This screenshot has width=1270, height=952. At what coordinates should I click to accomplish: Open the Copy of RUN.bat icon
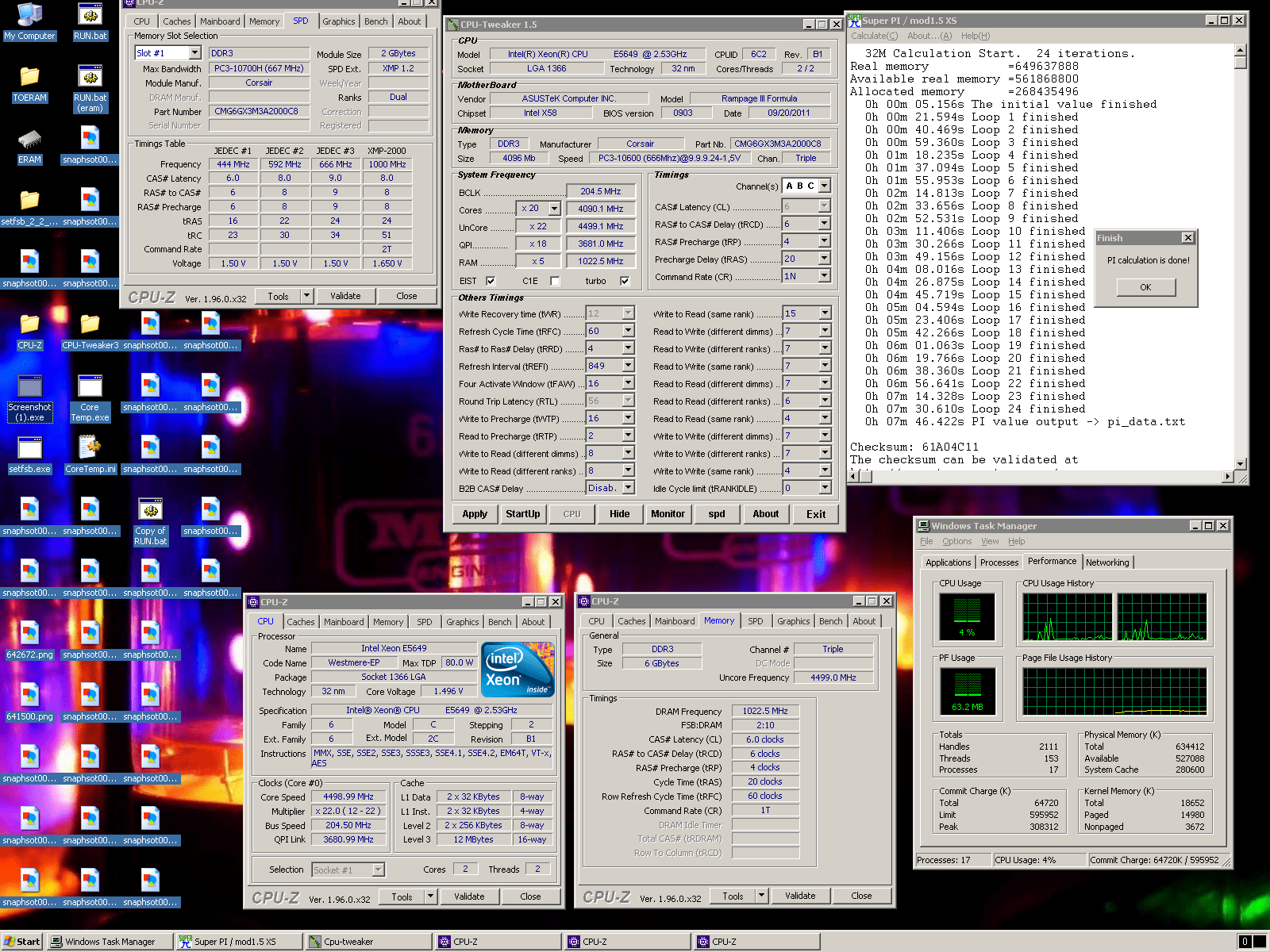pos(150,521)
